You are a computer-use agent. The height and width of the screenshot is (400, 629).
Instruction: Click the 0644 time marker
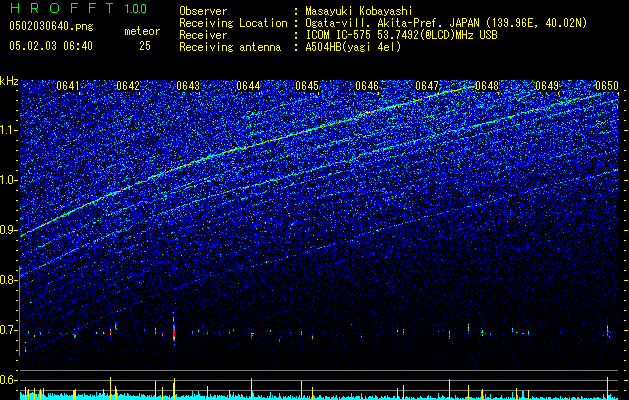pos(248,86)
